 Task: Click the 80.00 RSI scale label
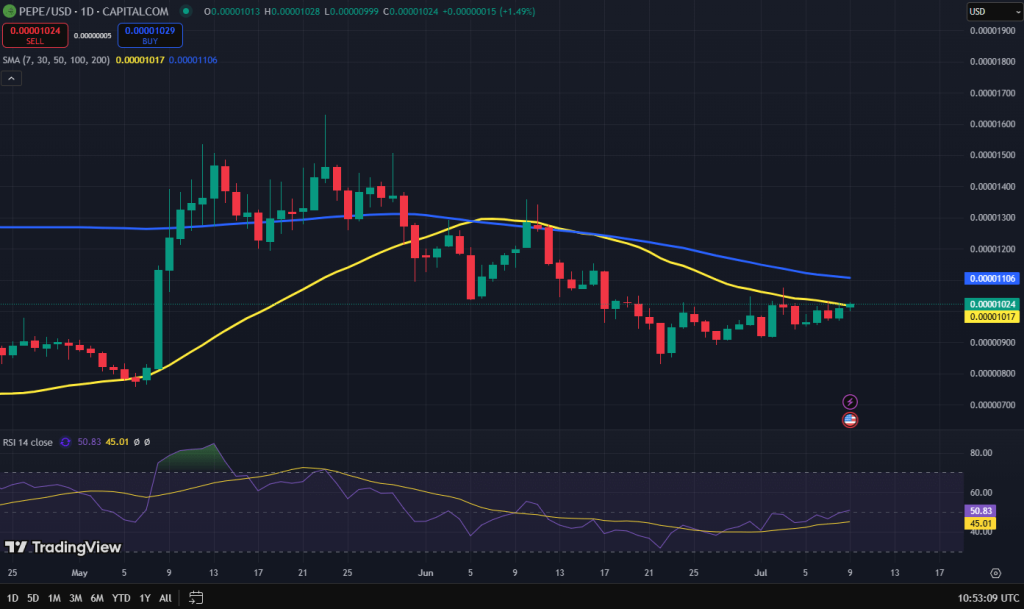coord(980,452)
